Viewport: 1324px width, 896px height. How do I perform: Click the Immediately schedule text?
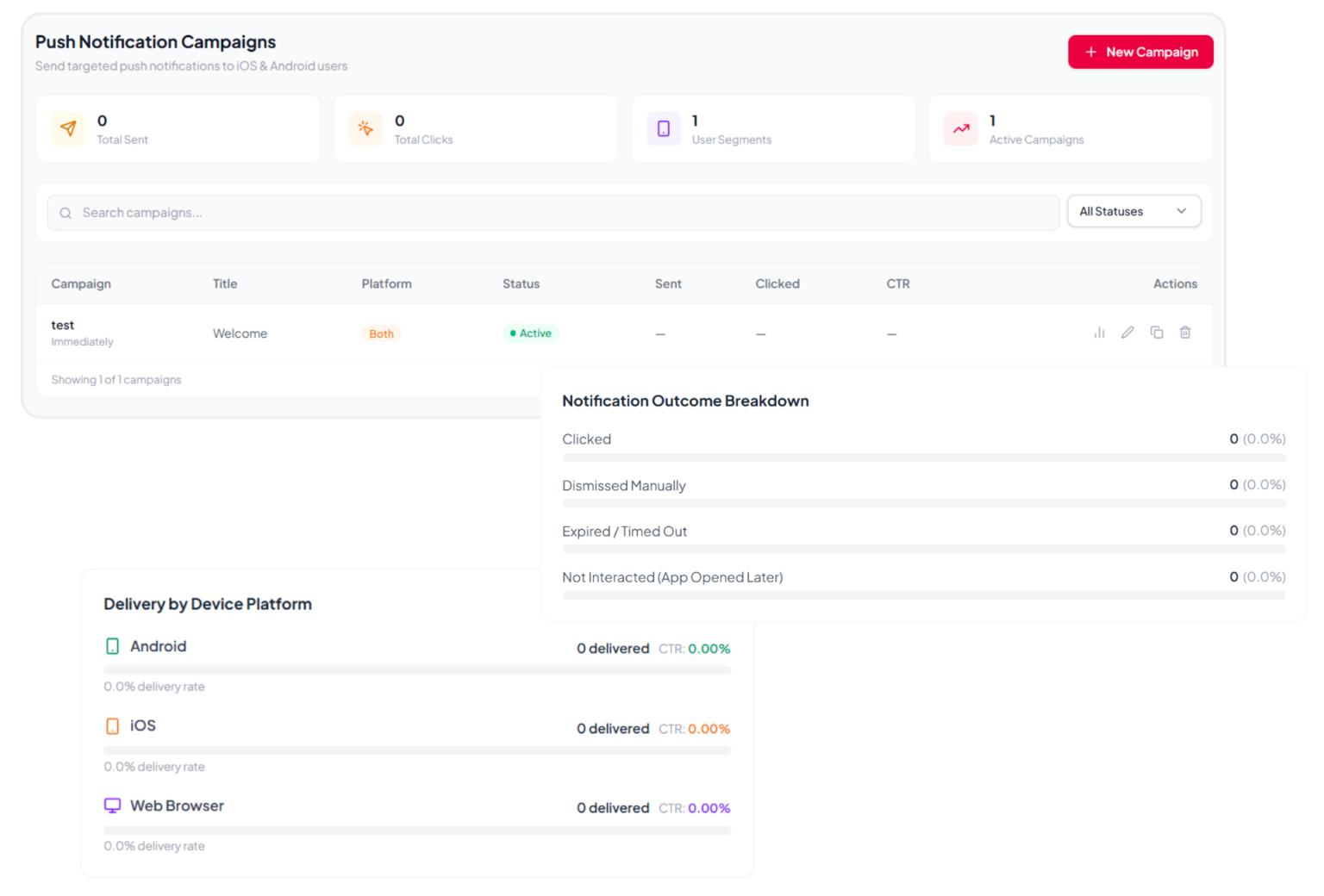click(82, 342)
